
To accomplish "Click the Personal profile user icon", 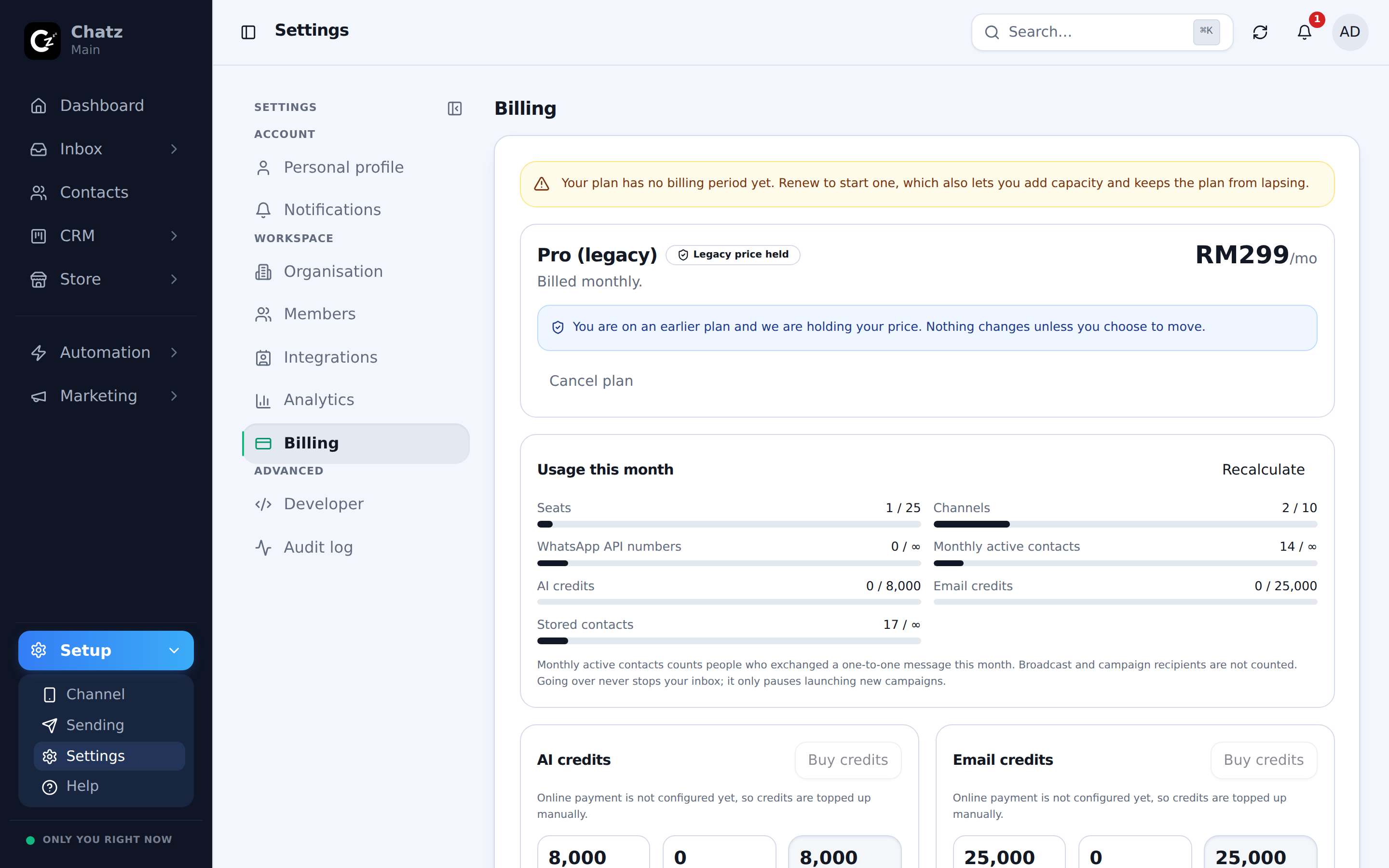I will click(x=263, y=168).
